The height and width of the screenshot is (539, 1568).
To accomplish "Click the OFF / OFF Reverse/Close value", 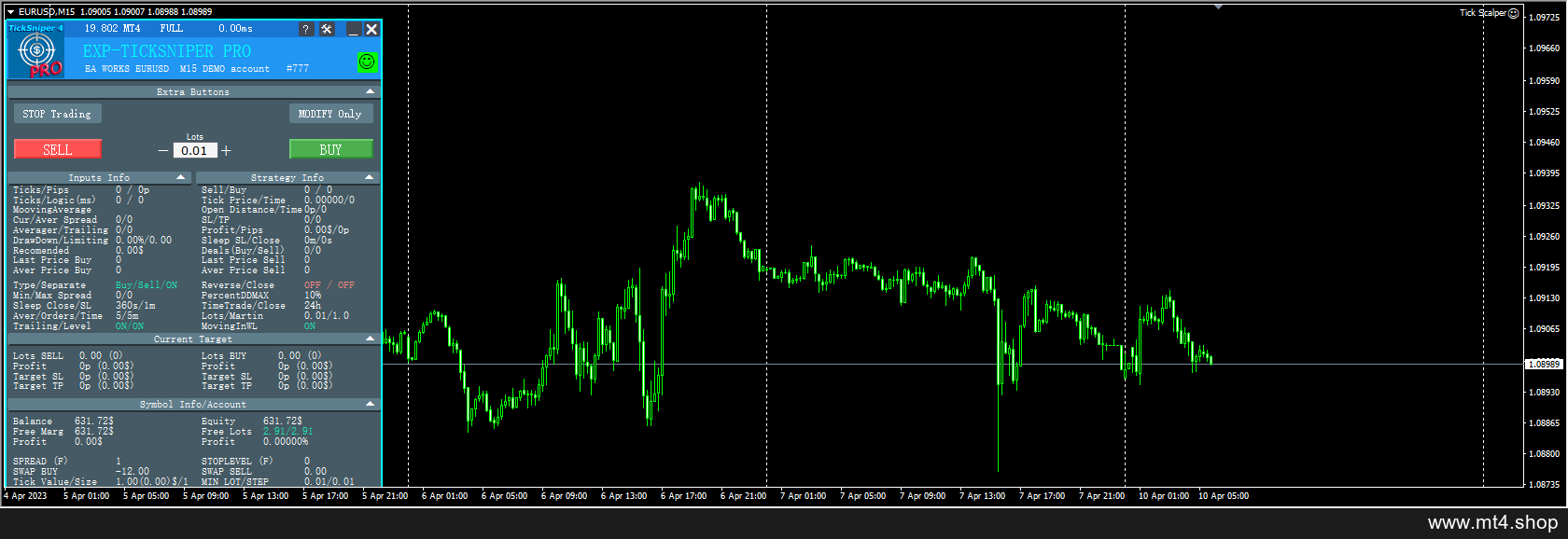I will point(329,285).
